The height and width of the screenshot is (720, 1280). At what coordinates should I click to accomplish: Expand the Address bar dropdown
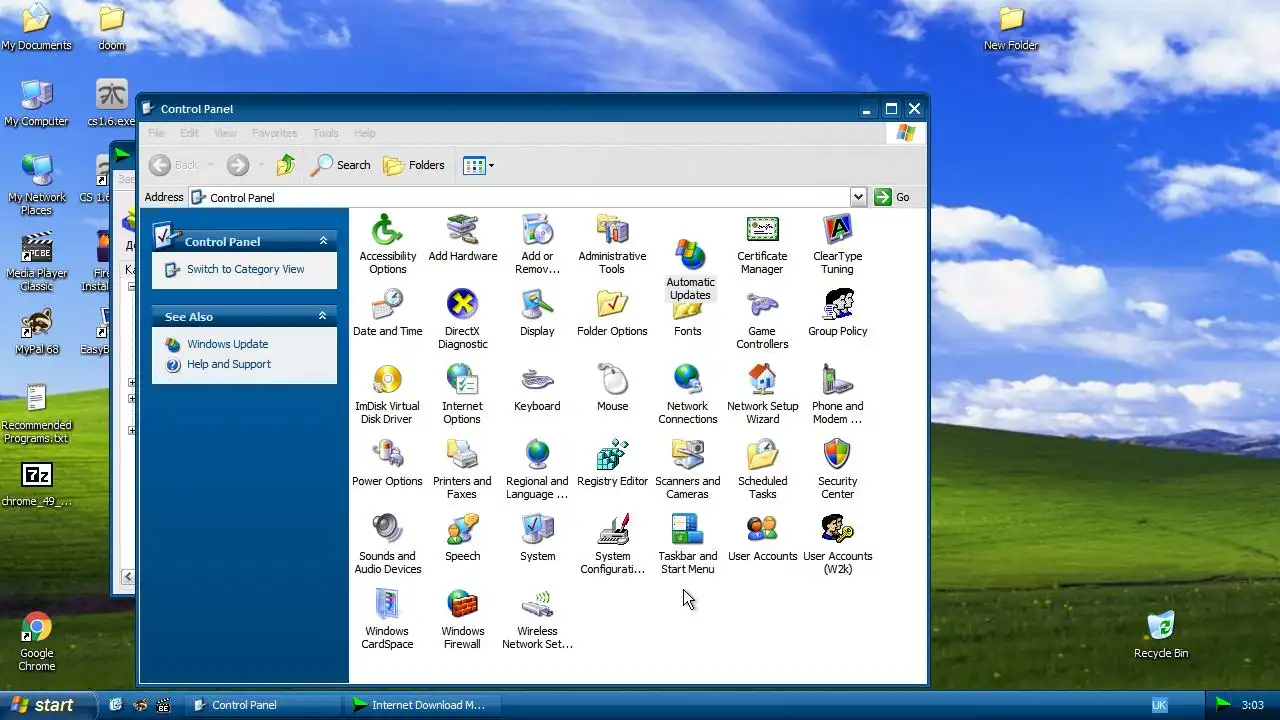tap(857, 197)
